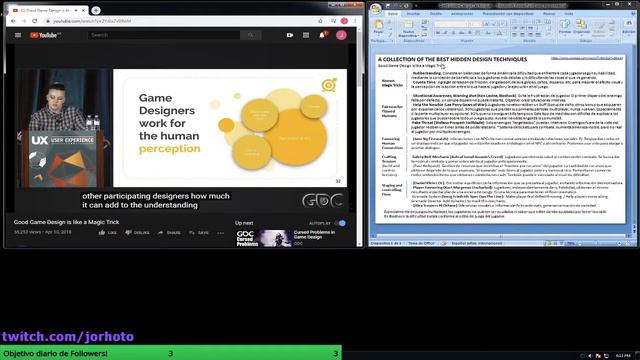
Task: Go back using Chrome's back arrow
Action: click(x=13, y=21)
